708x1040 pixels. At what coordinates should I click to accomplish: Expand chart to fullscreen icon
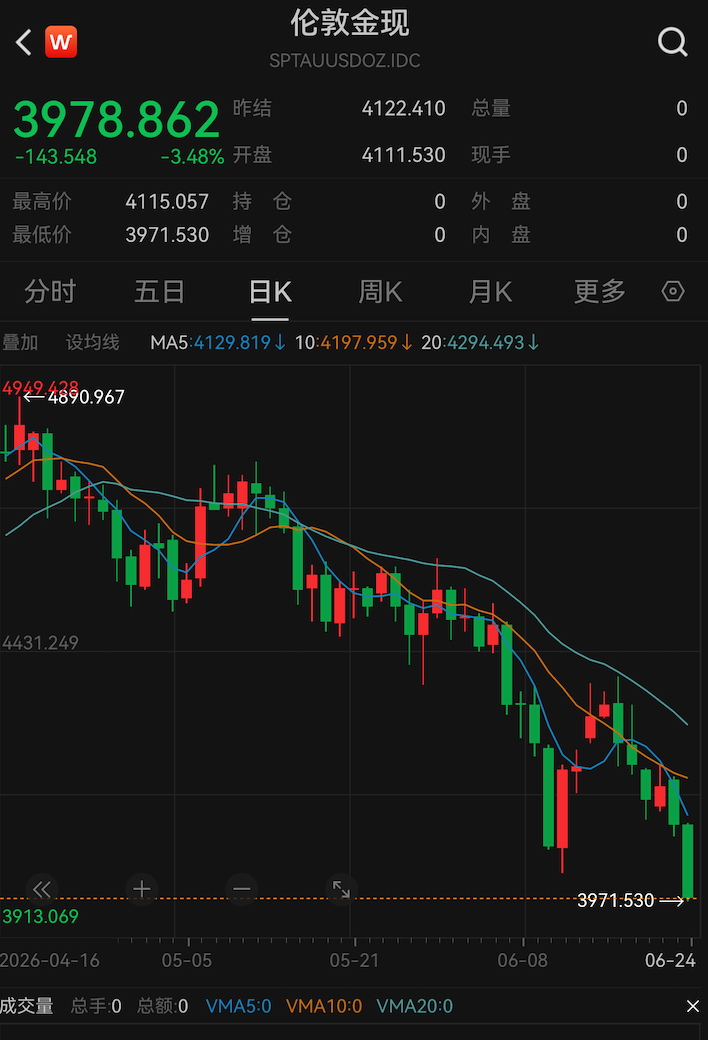[341, 889]
